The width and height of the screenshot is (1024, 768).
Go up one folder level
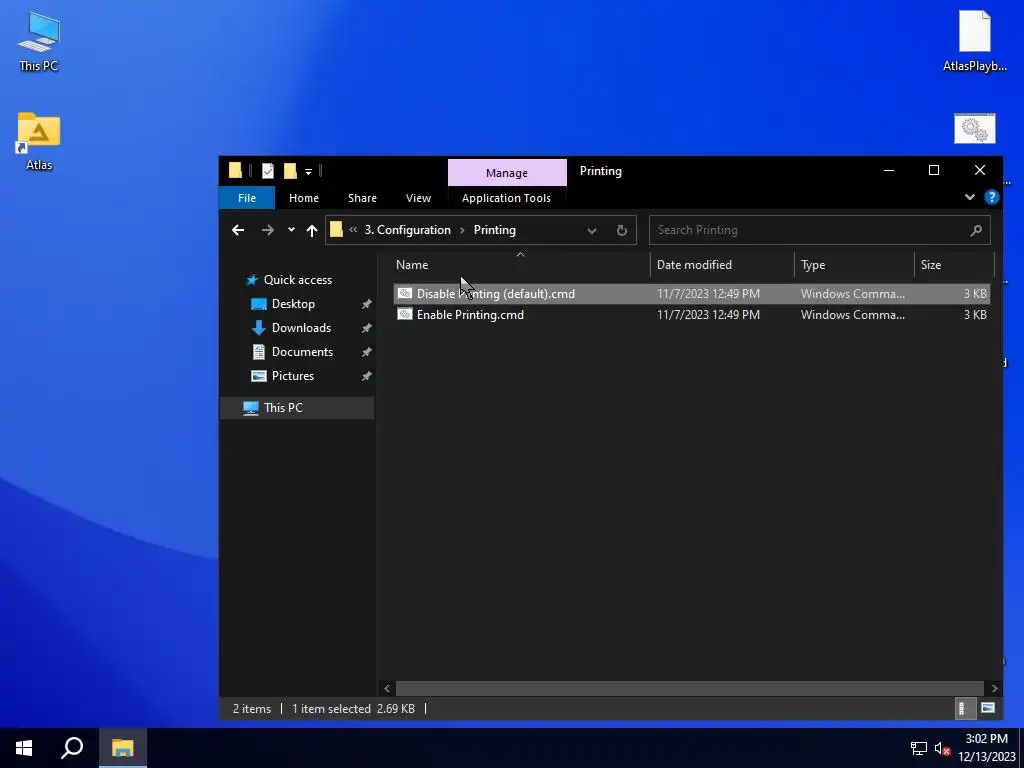pyautogui.click(x=312, y=230)
